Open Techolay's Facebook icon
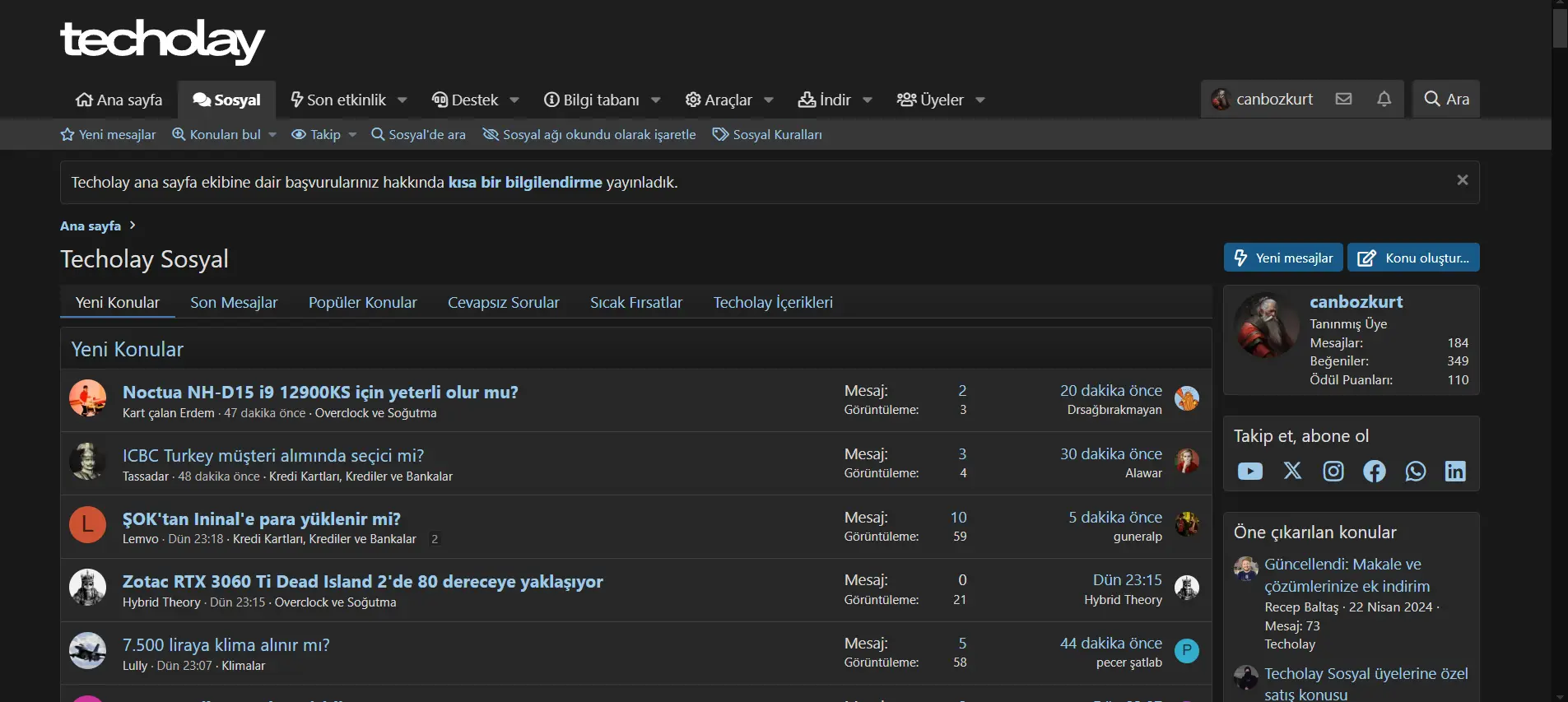The height and width of the screenshot is (702, 1568). point(1375,471)
